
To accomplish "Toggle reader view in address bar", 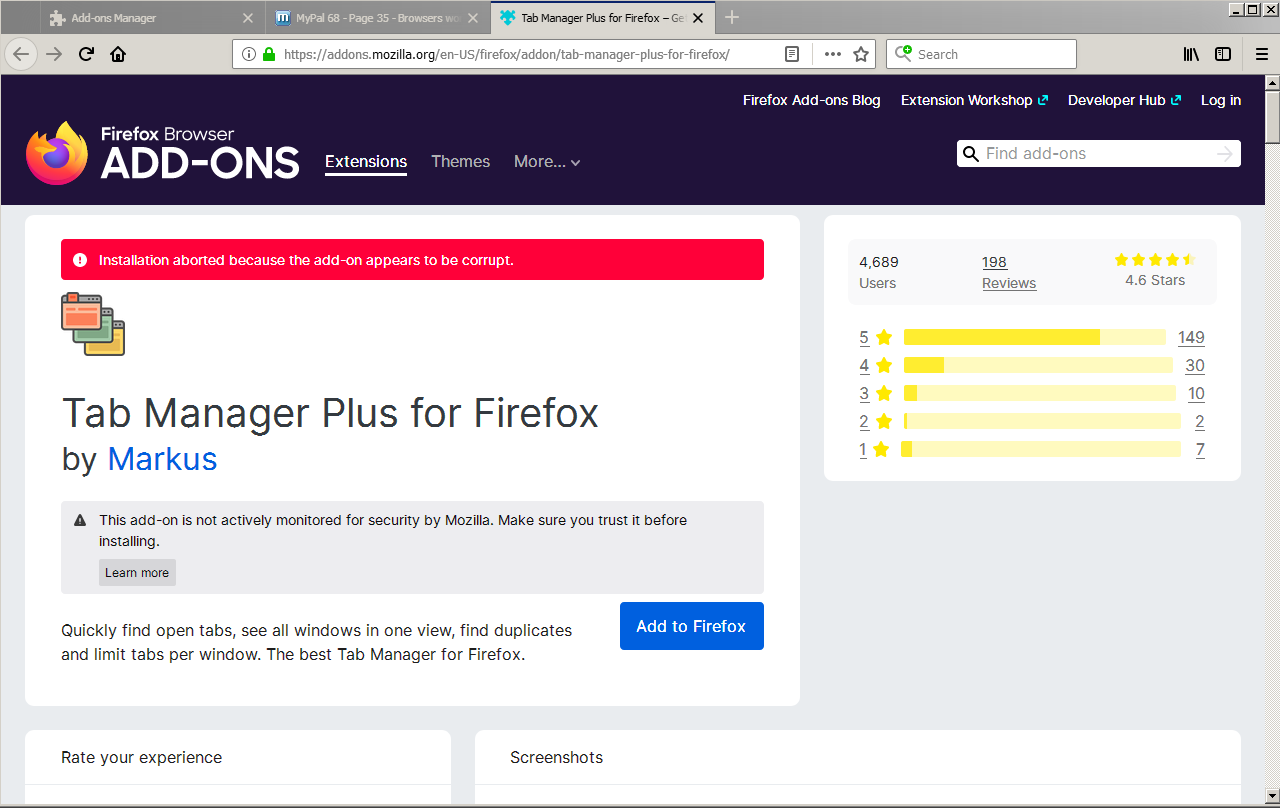I will (792, 54).
